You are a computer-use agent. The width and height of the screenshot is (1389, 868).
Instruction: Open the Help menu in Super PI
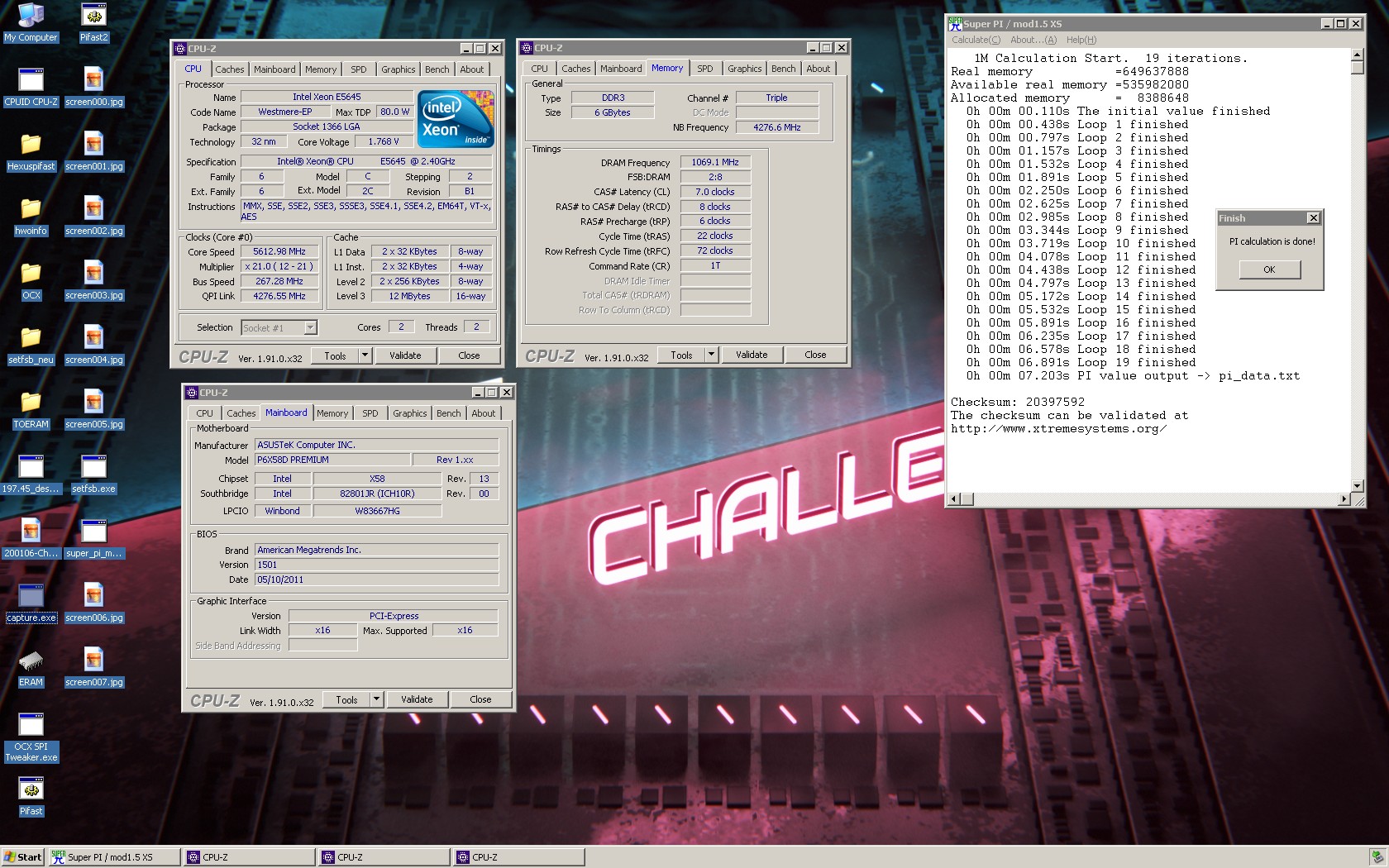[1081, 40]
